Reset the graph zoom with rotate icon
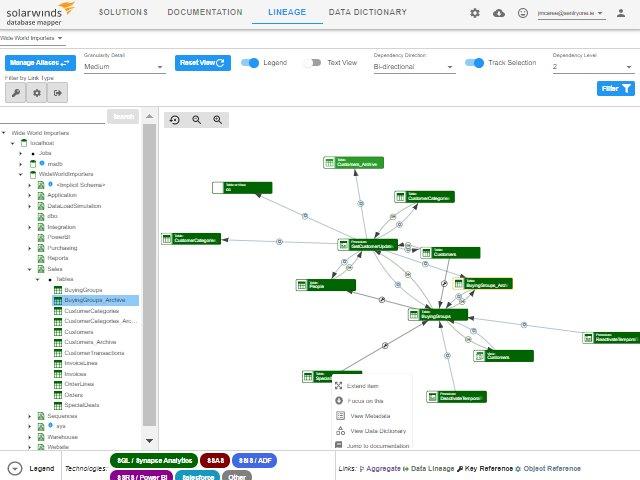 coord(175,120)
